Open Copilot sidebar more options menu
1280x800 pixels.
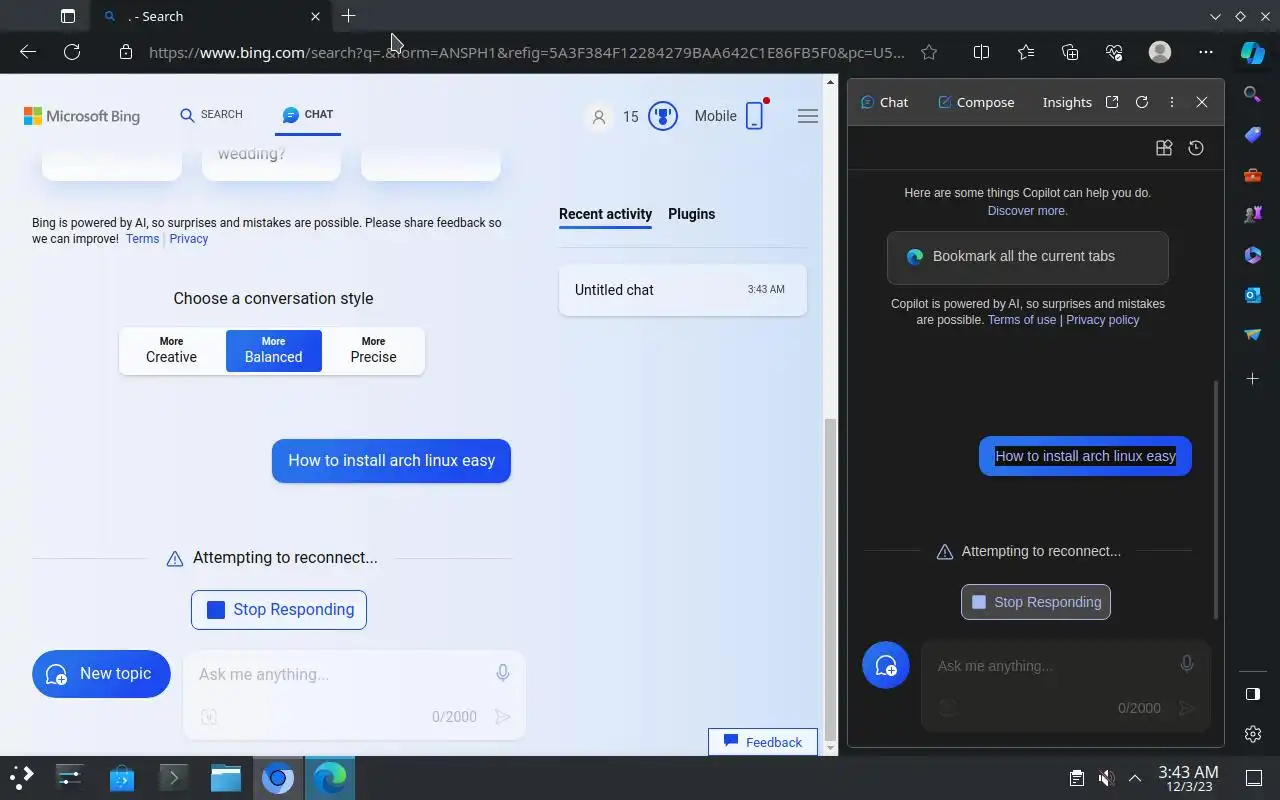1172,102
